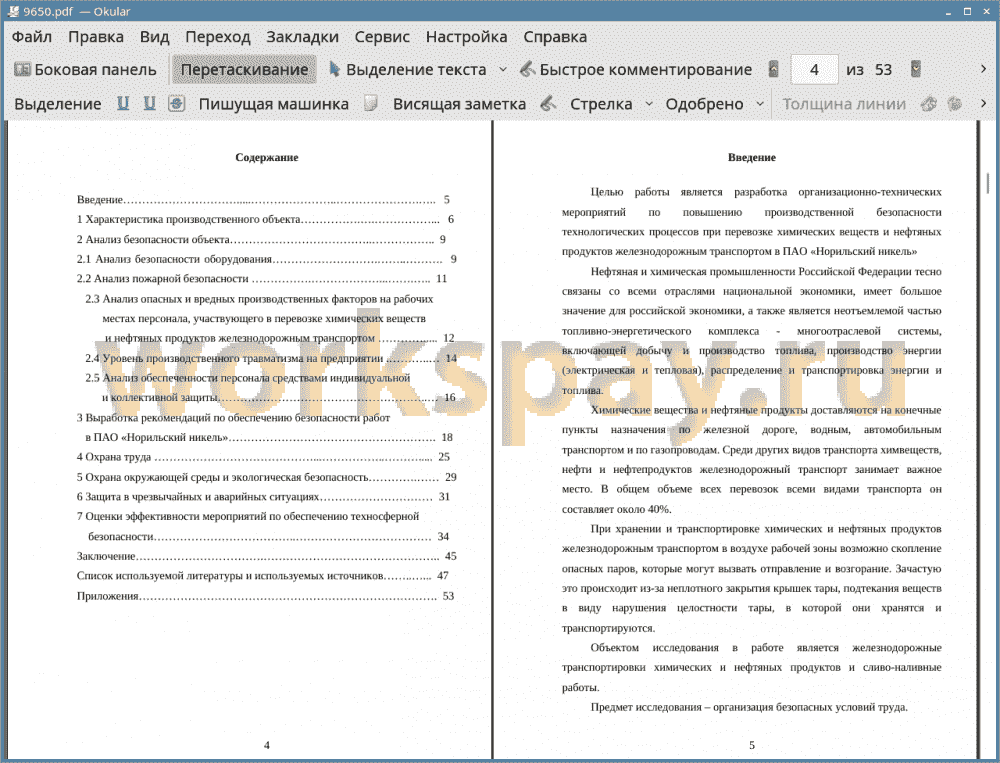Click contents entry '1 Характеристика производственного объекта'
Screen dimensions: 1000x763
[x=265, y=219]
